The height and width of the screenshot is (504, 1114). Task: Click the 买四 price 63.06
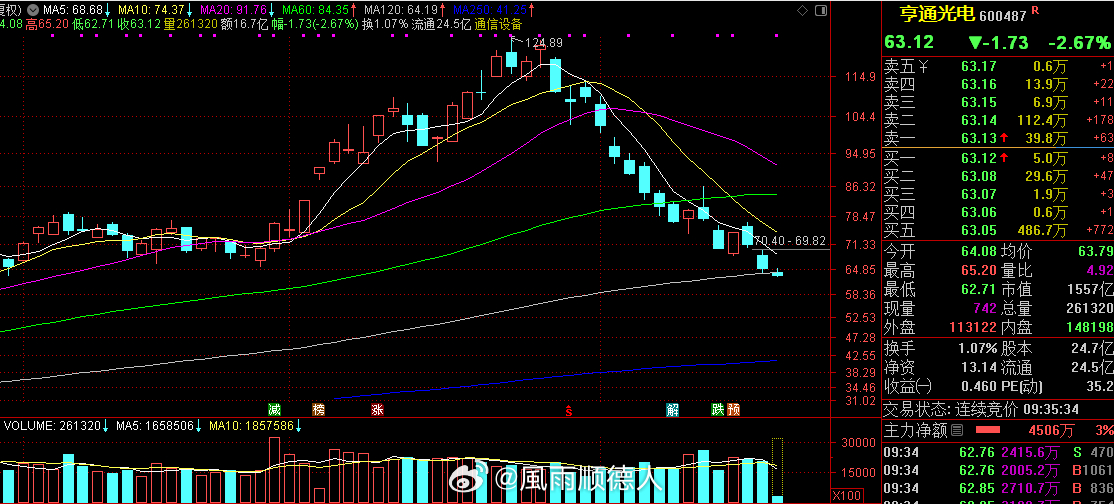coord(978,212)
